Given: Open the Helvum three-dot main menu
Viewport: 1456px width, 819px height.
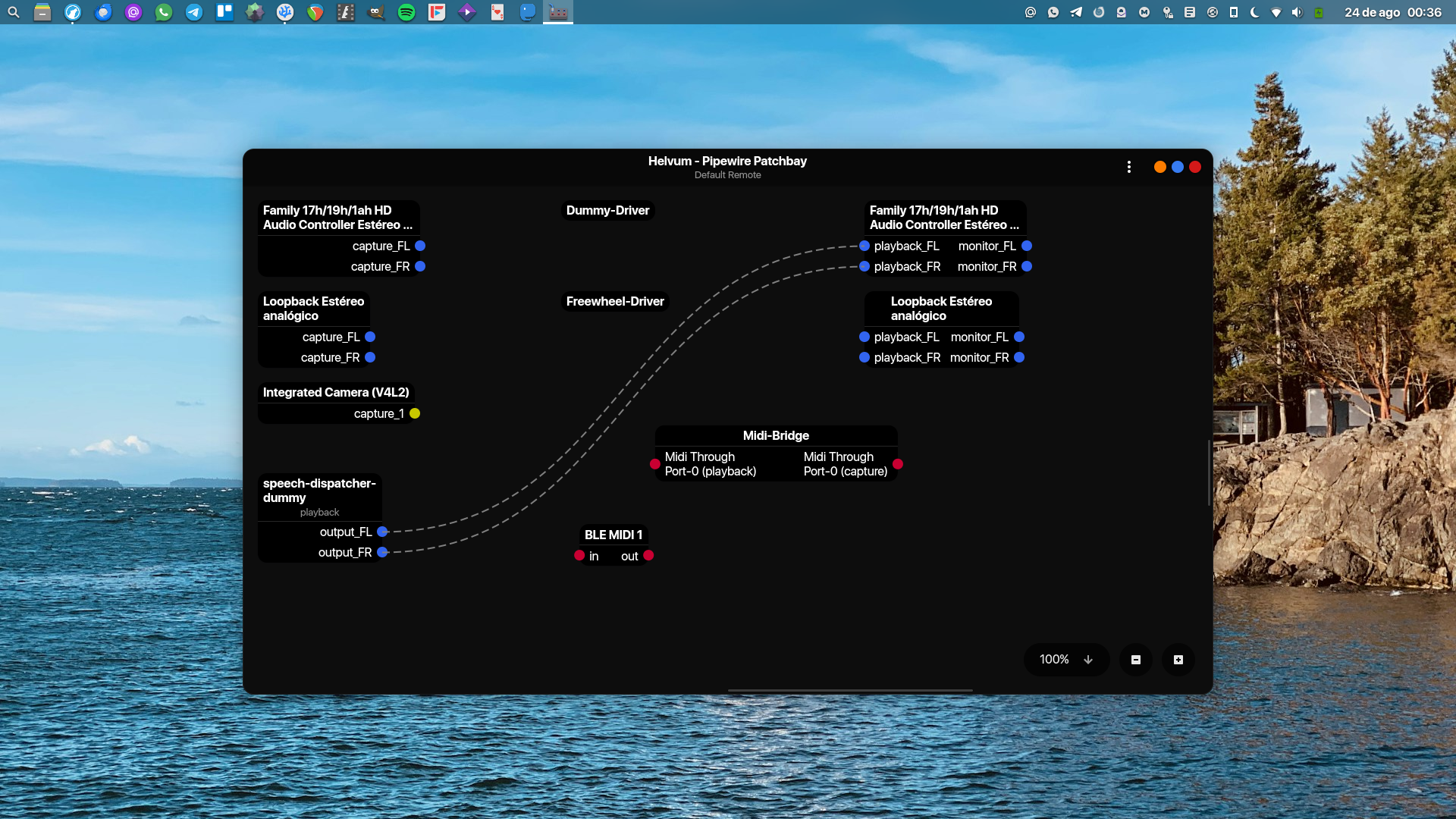Looking at the screenshot, I should pyautogui.click(x=1129, y=167).
